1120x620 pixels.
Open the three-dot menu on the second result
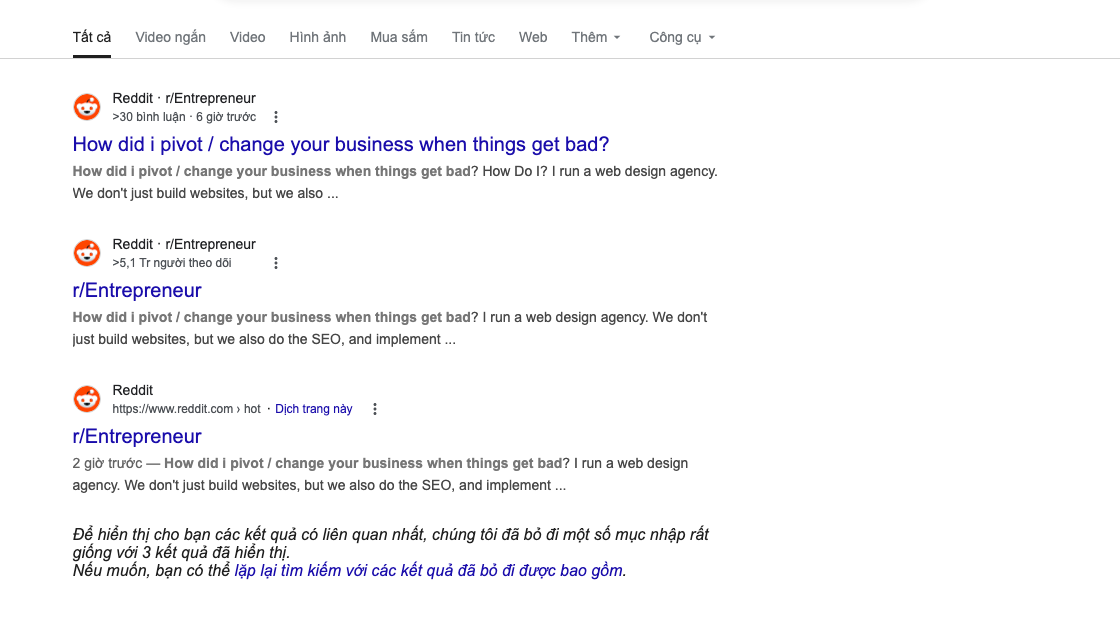pyautogui.click(x=276, y=263)
